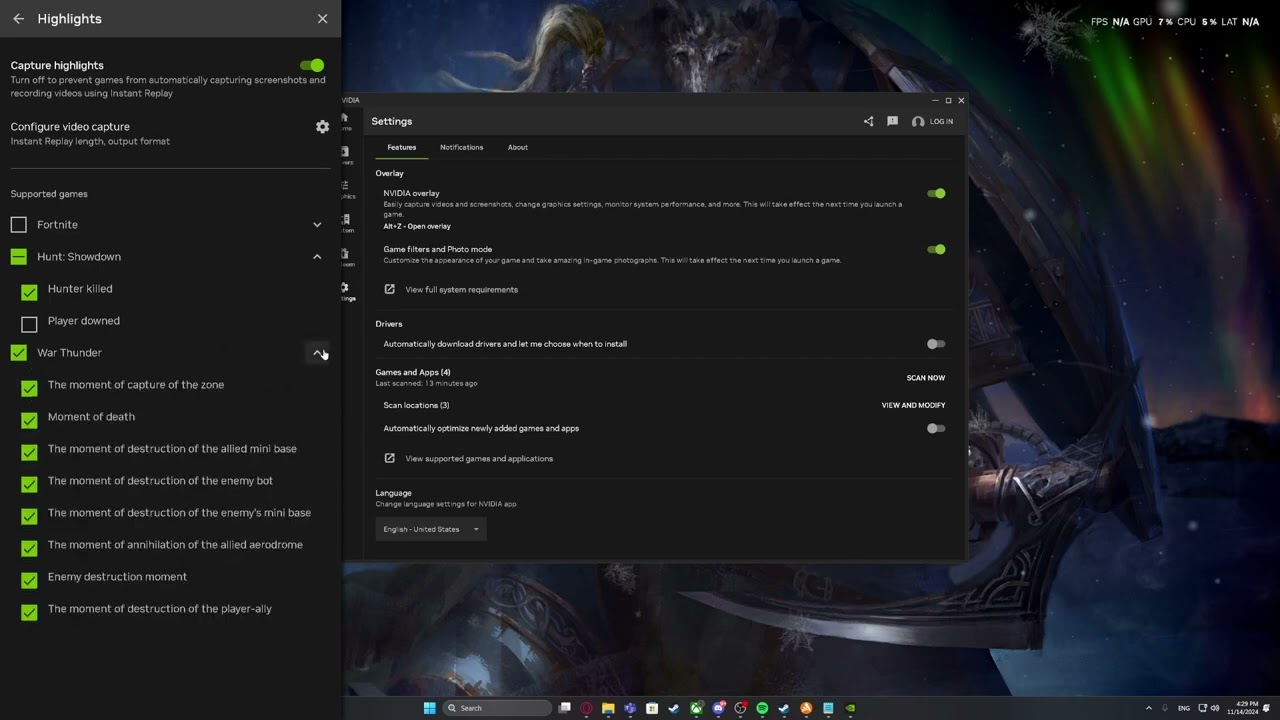Switch to the About tab

517,147
